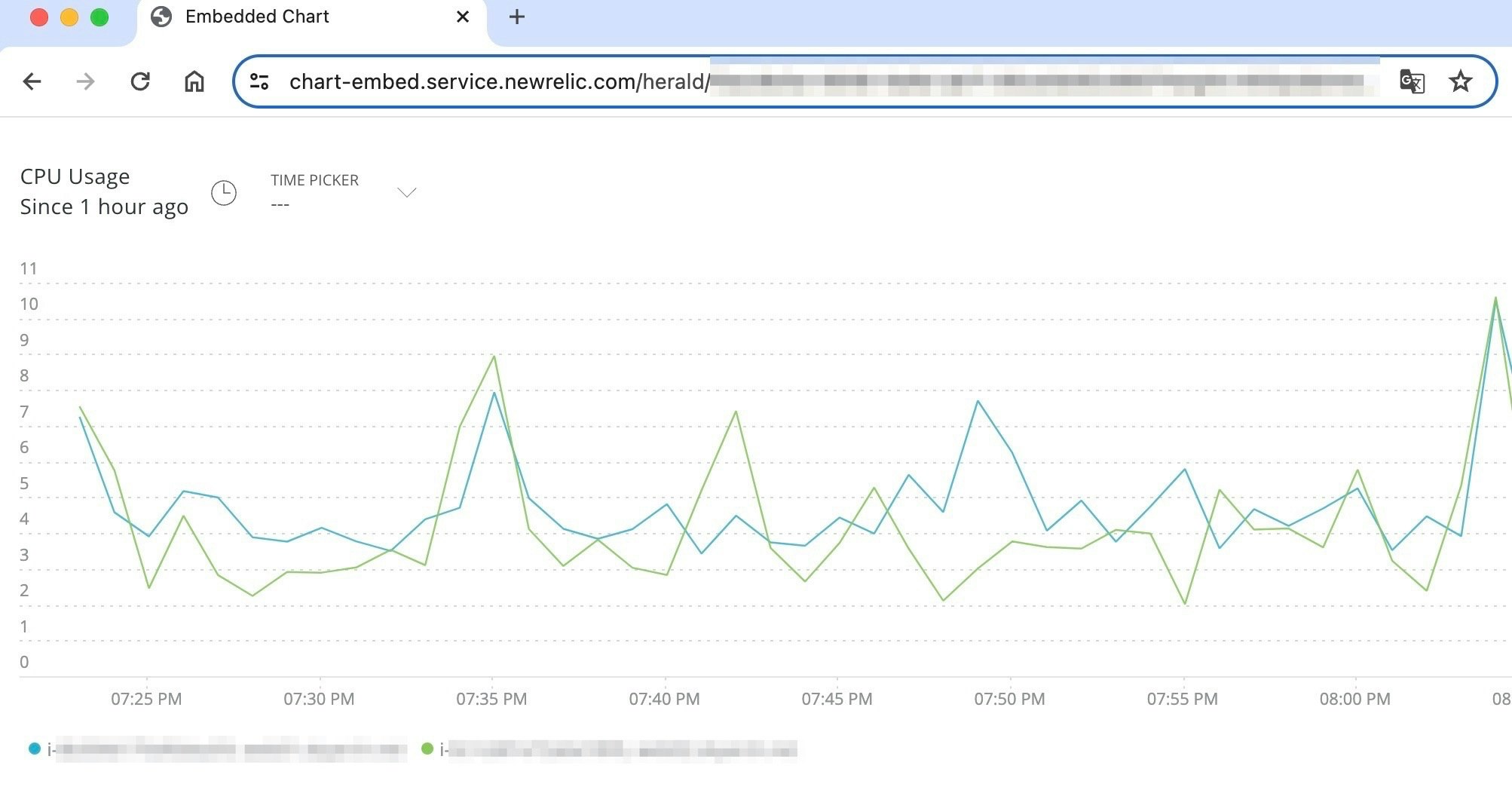Screen dimensions: 1512x790
Task: Click the green line peak near 07:35 PM
Action: (x=494, y=357)
